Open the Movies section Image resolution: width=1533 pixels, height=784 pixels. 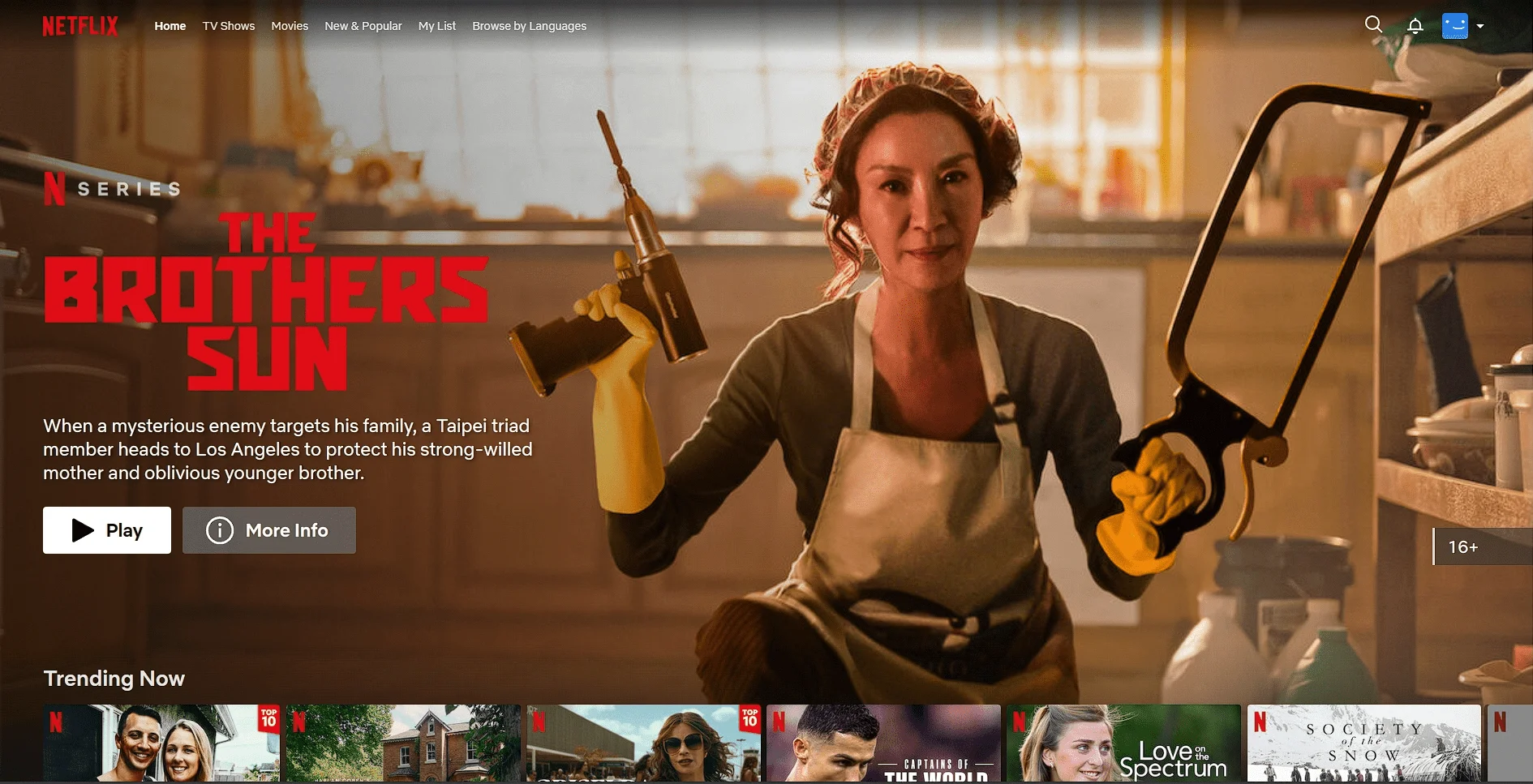(x=290, y=26)
